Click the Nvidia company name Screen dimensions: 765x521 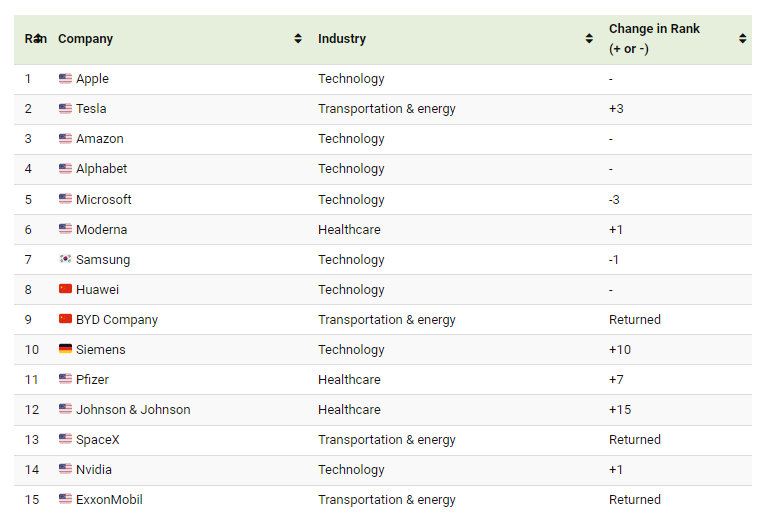click(94, 470)
